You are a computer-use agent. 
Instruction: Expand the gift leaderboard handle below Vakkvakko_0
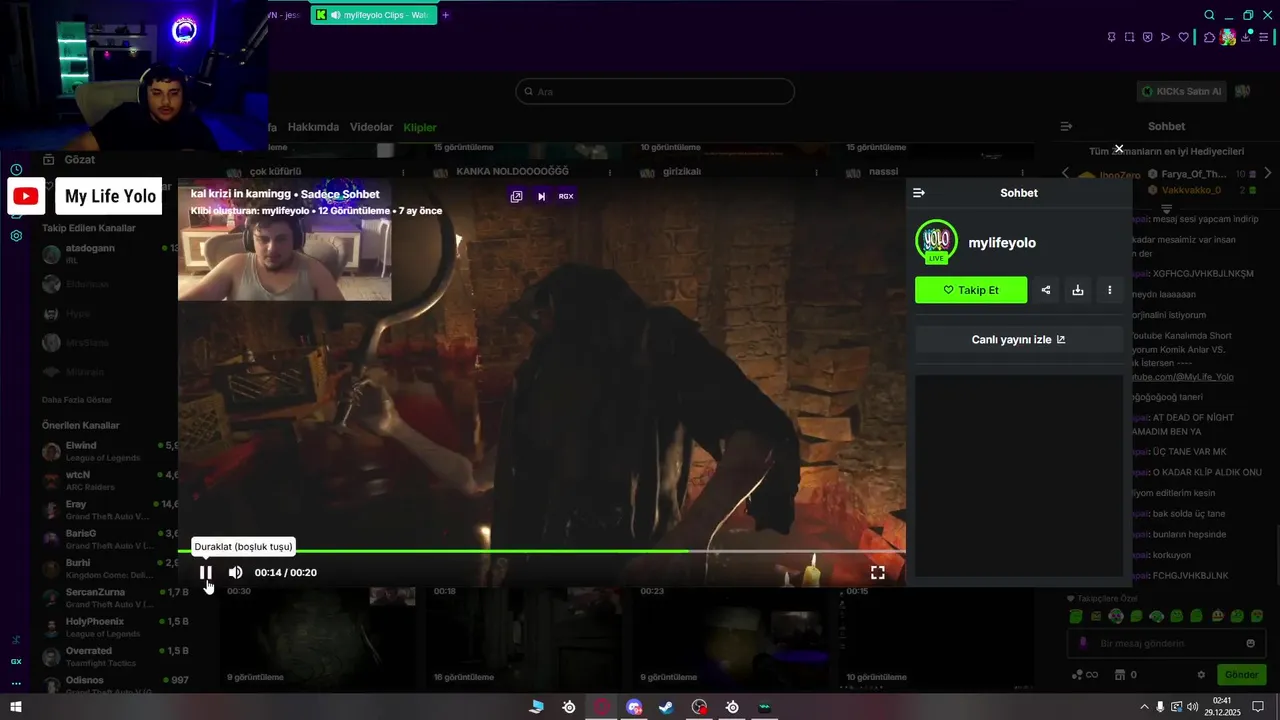pos(1166,208)
